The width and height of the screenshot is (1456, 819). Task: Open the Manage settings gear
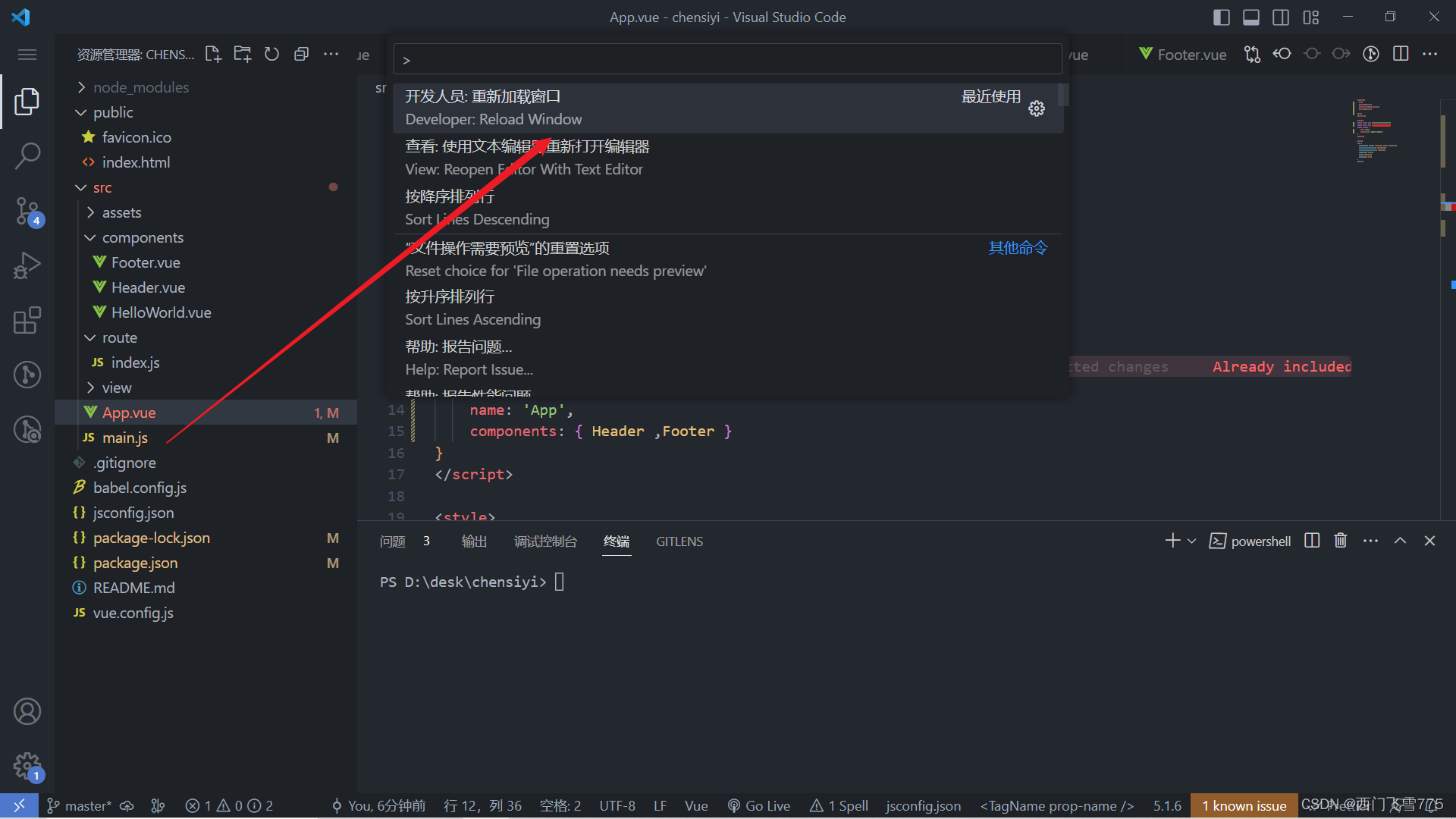tap(27, 766)
